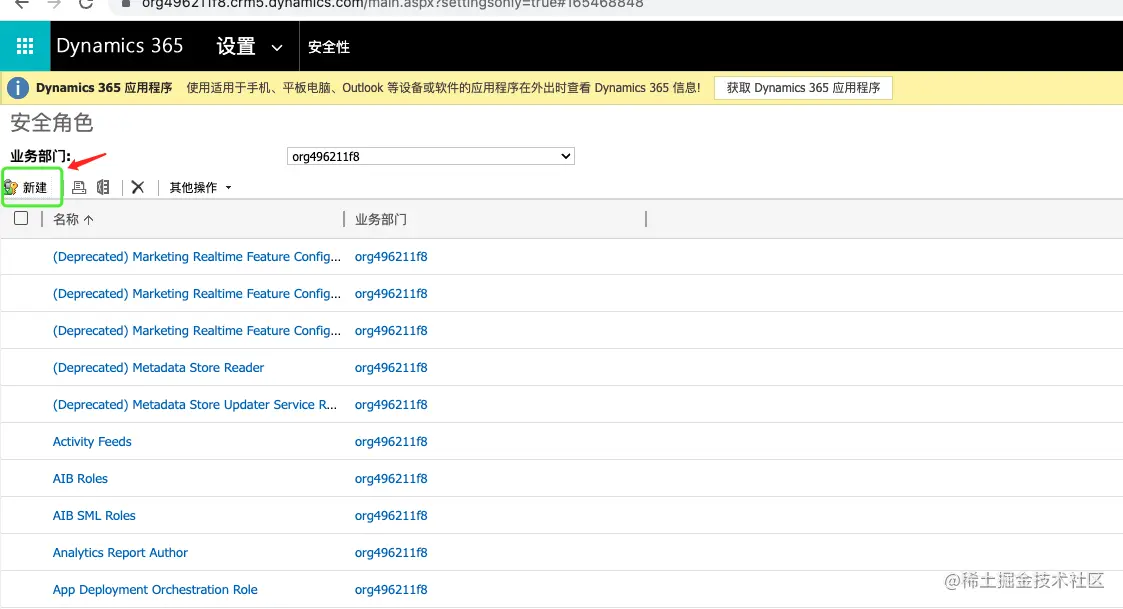This screenshot has width=1123, height=609.
Task: Open App Deployment Orchestration Role
Action: (x=155, y=590)
